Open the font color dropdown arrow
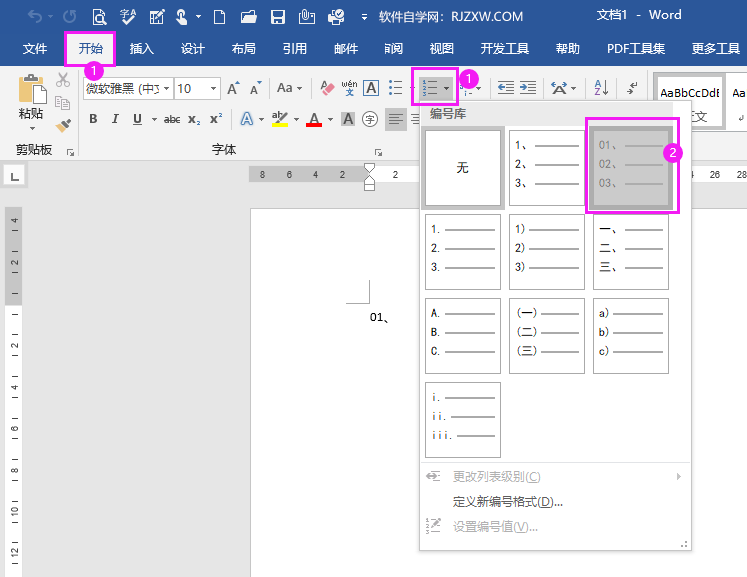The width and height of the screenshot is (747, 577). (x=330, y=119)
